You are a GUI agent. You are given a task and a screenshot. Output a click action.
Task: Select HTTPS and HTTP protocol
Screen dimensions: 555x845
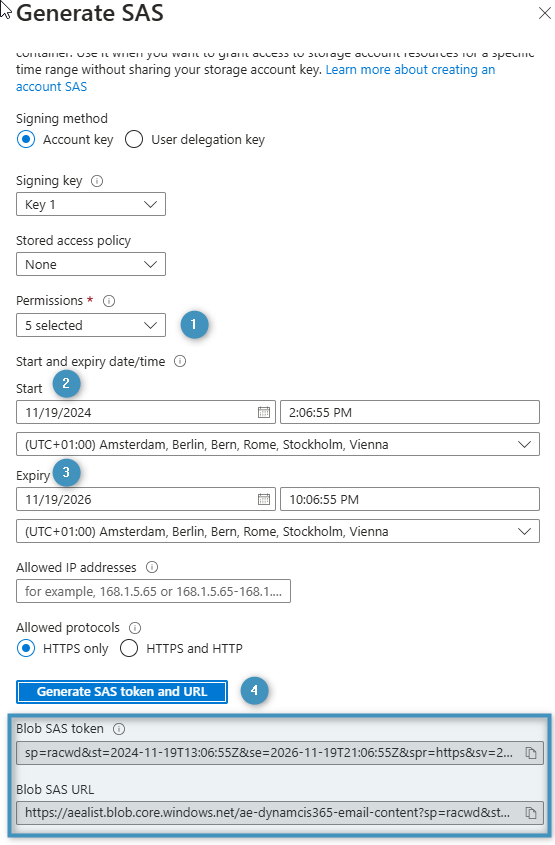point(129,648)
